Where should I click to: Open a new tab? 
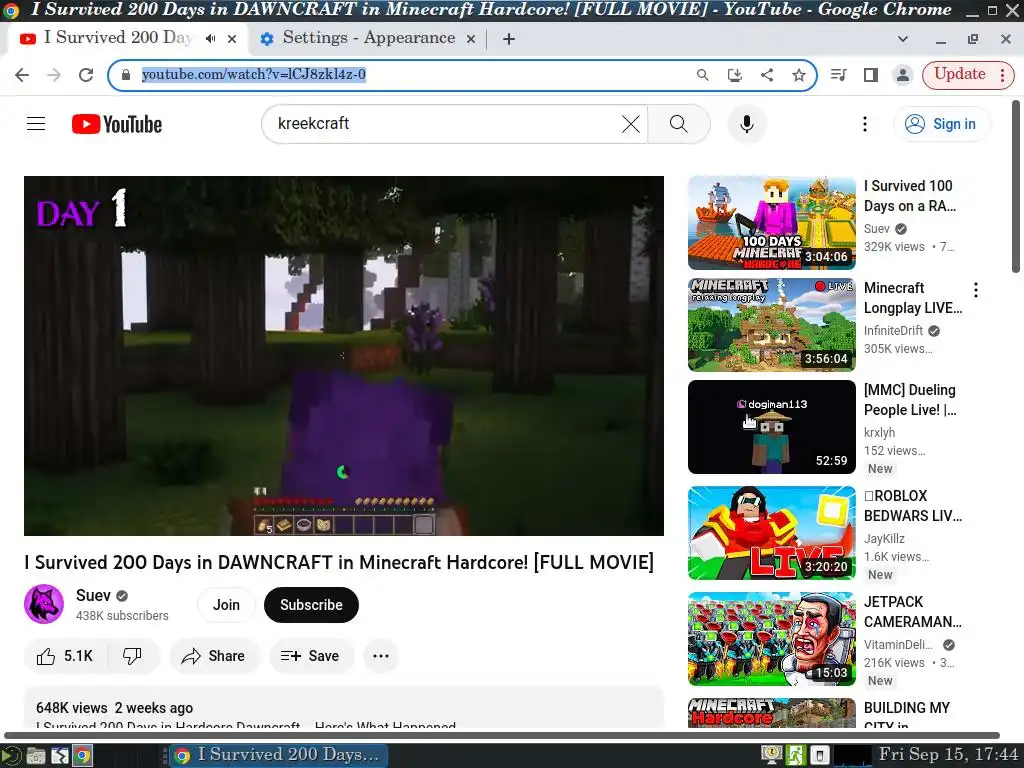click(509, 39)
